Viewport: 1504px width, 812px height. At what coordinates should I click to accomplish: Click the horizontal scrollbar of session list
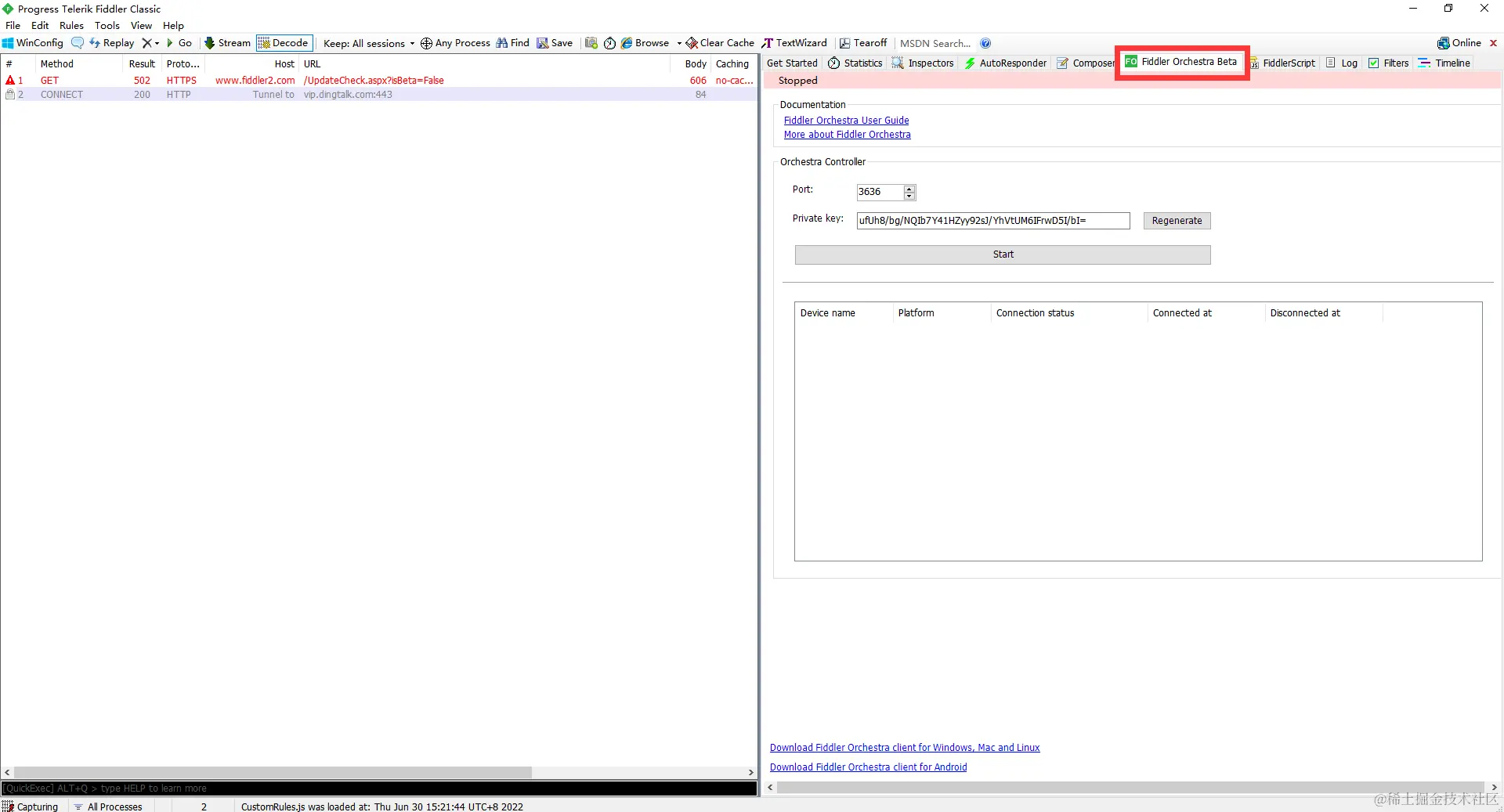(273, 772)
